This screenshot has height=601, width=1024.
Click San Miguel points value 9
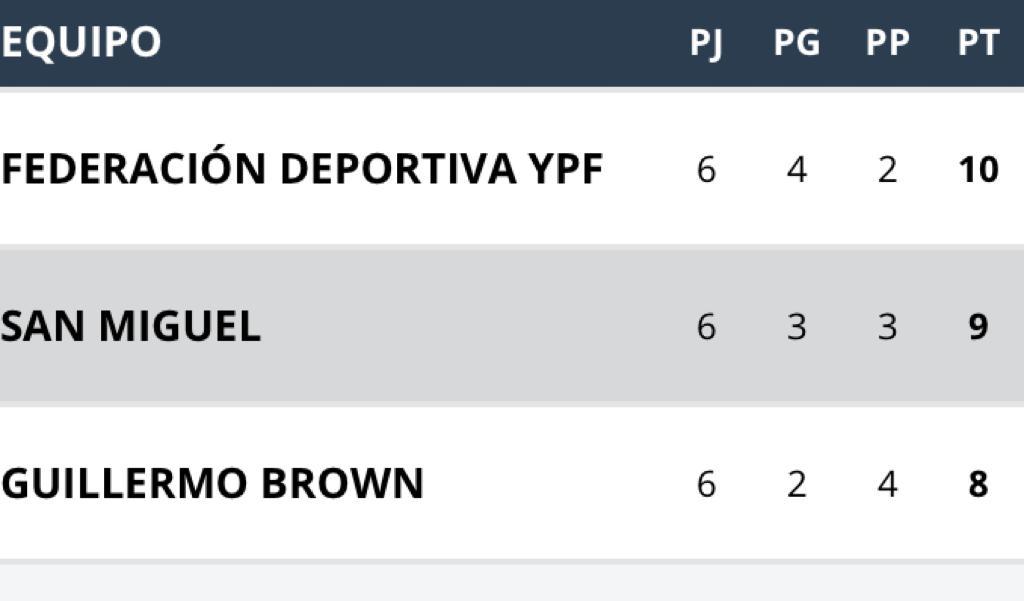click(x=978, y=327)
